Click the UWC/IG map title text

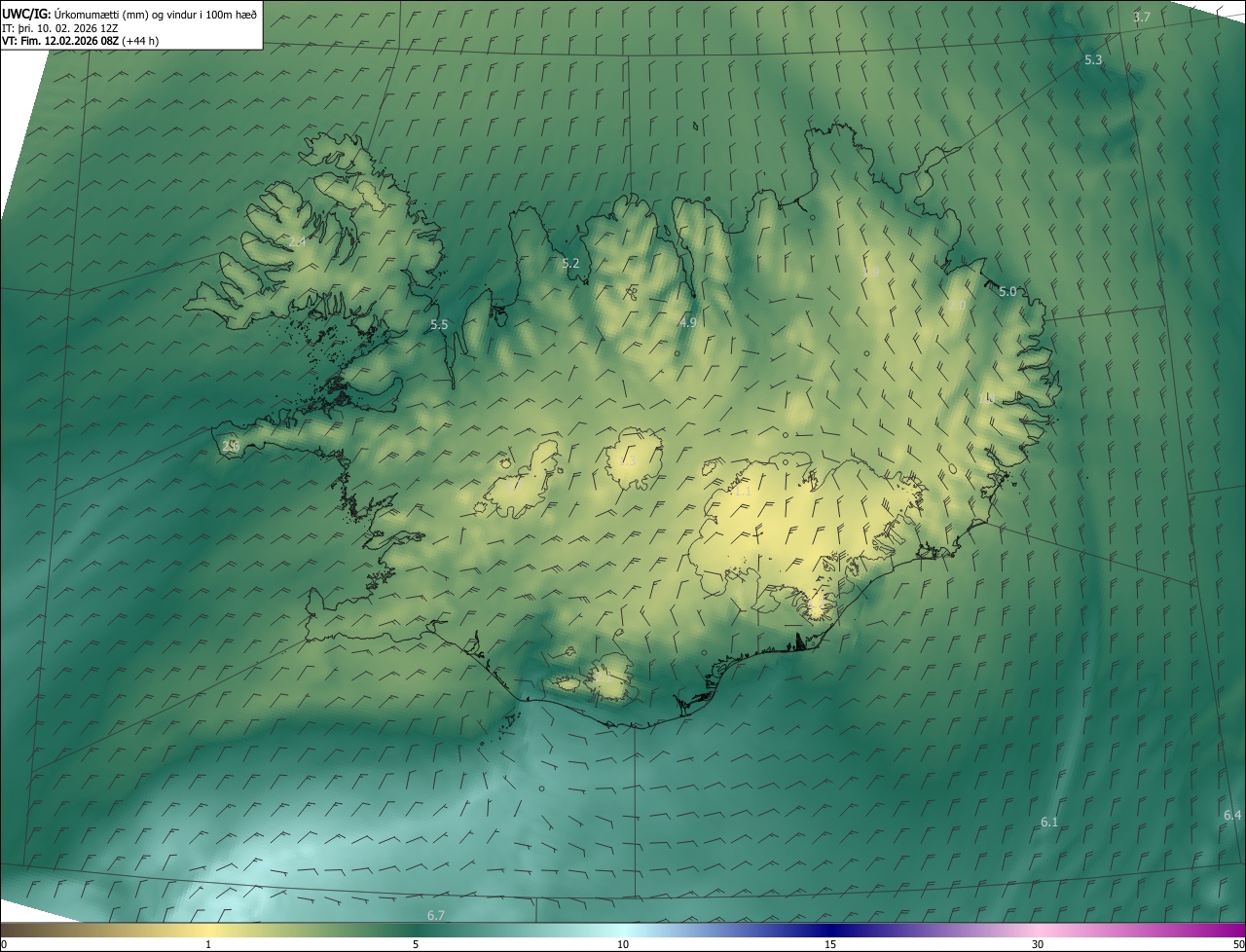[x=129, y=13]
